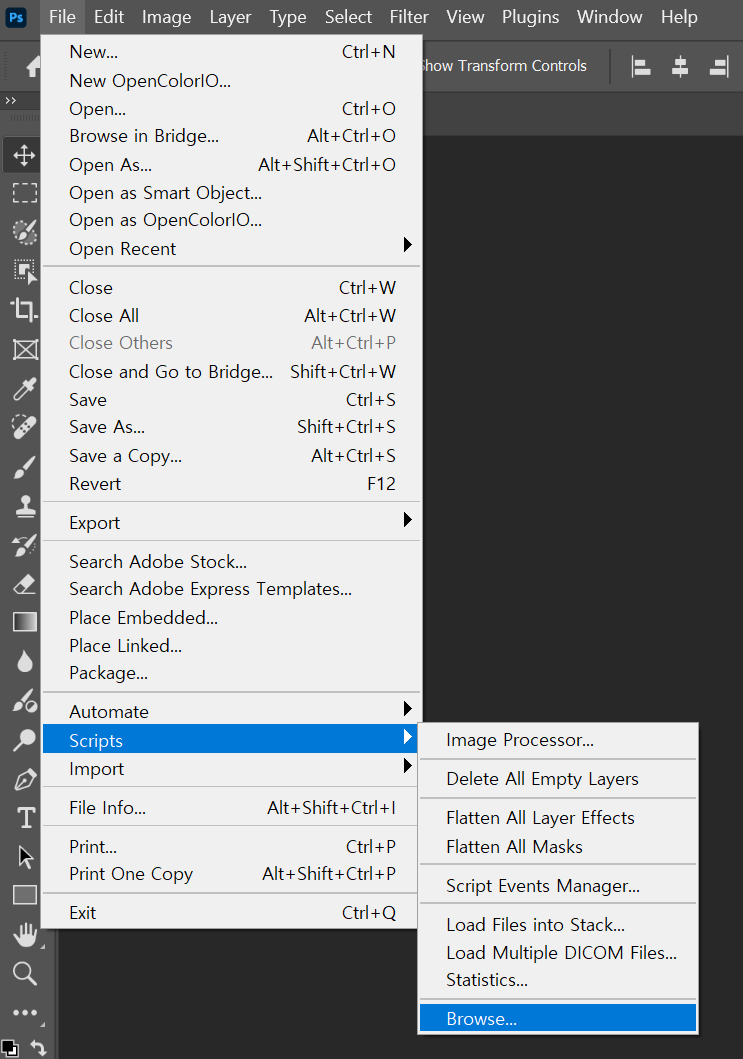Select the Crop tool
Screen dimensions: 743x1059
click(24, 310)
